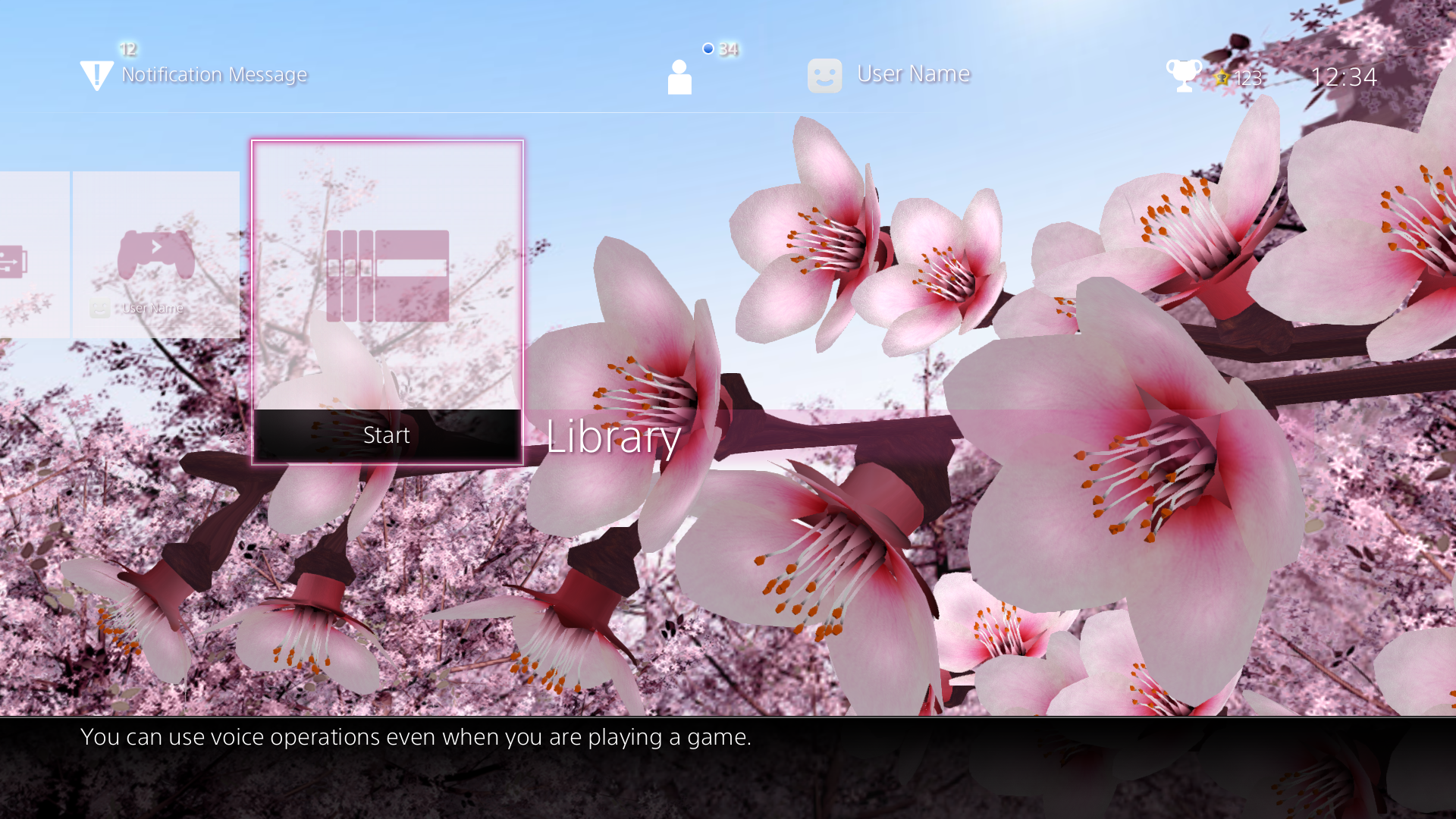Click the notification count badge 12
This screenshot has width=1456, height=819.
tap(127, 49)
